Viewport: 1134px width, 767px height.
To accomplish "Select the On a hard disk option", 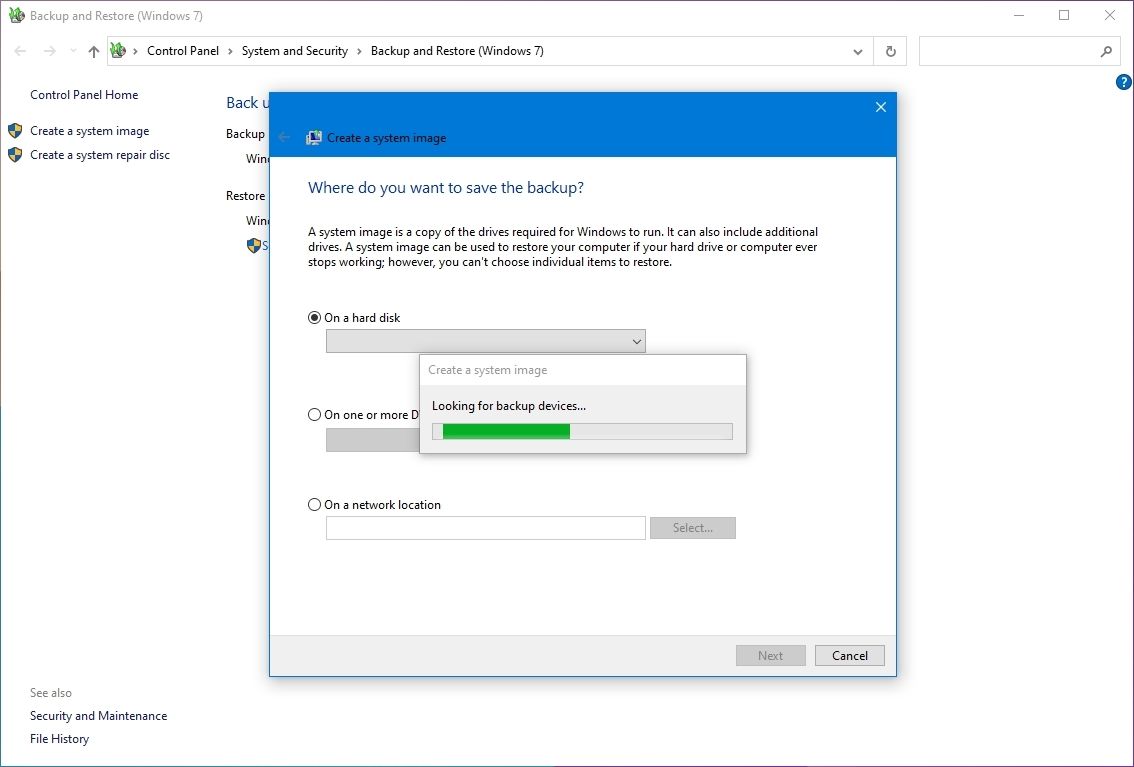I will point(314,317).
